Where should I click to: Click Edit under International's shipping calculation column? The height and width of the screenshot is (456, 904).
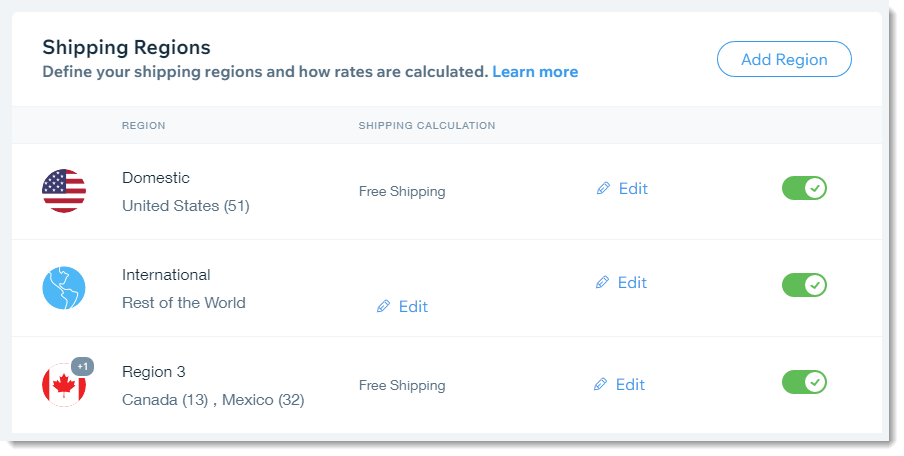coord(402,307)
